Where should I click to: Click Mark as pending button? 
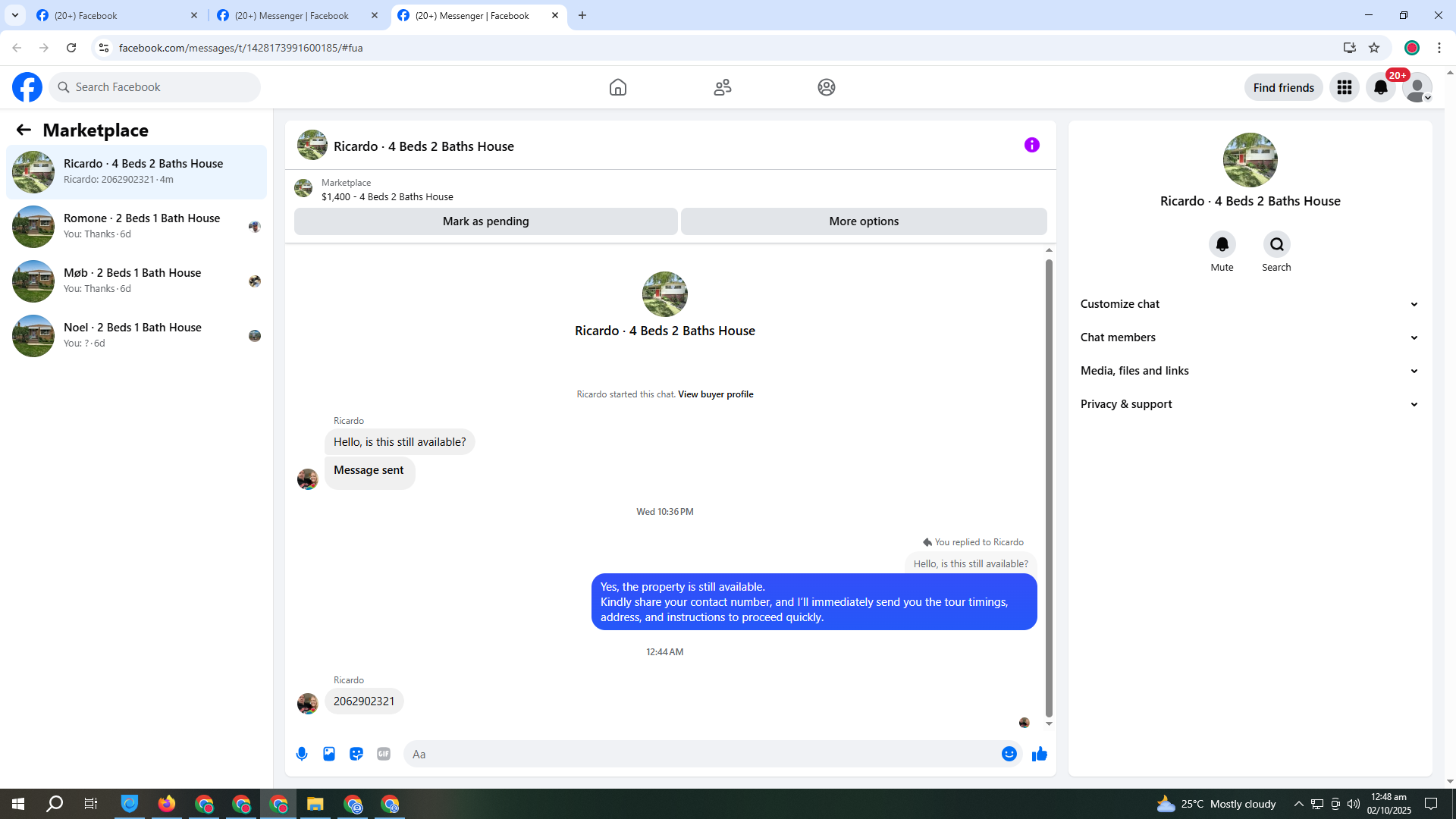pos(485,221)
